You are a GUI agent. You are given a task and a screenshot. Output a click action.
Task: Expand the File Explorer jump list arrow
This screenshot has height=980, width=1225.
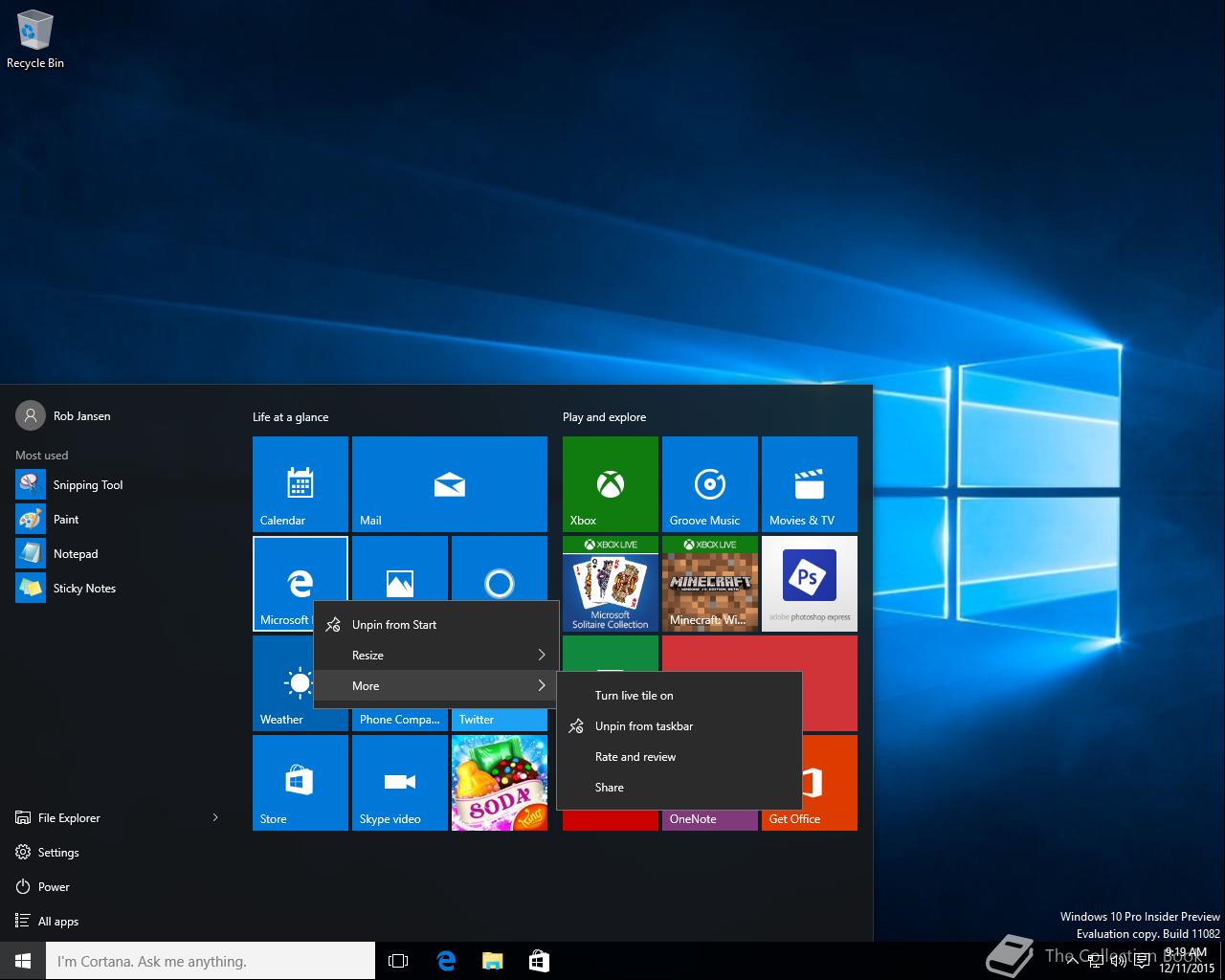215,817
